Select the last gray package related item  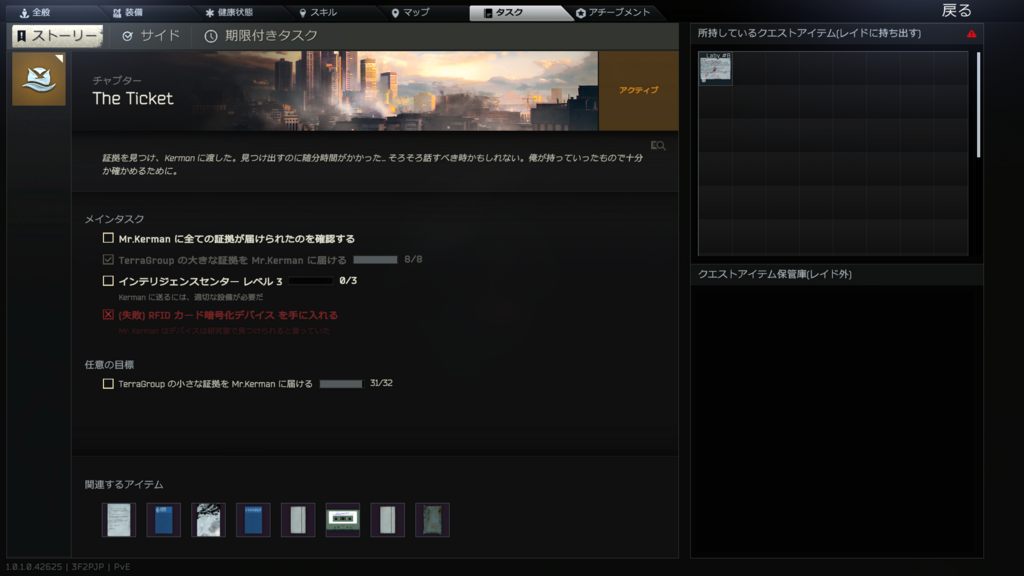432,520
